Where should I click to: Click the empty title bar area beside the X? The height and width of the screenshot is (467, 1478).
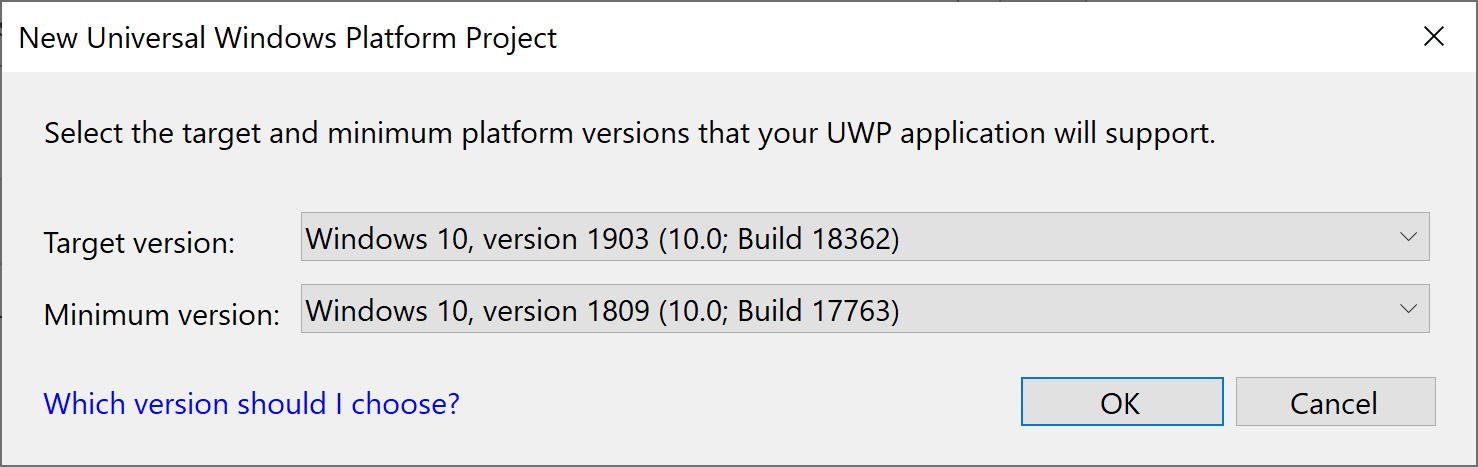tap(1100, 38)
